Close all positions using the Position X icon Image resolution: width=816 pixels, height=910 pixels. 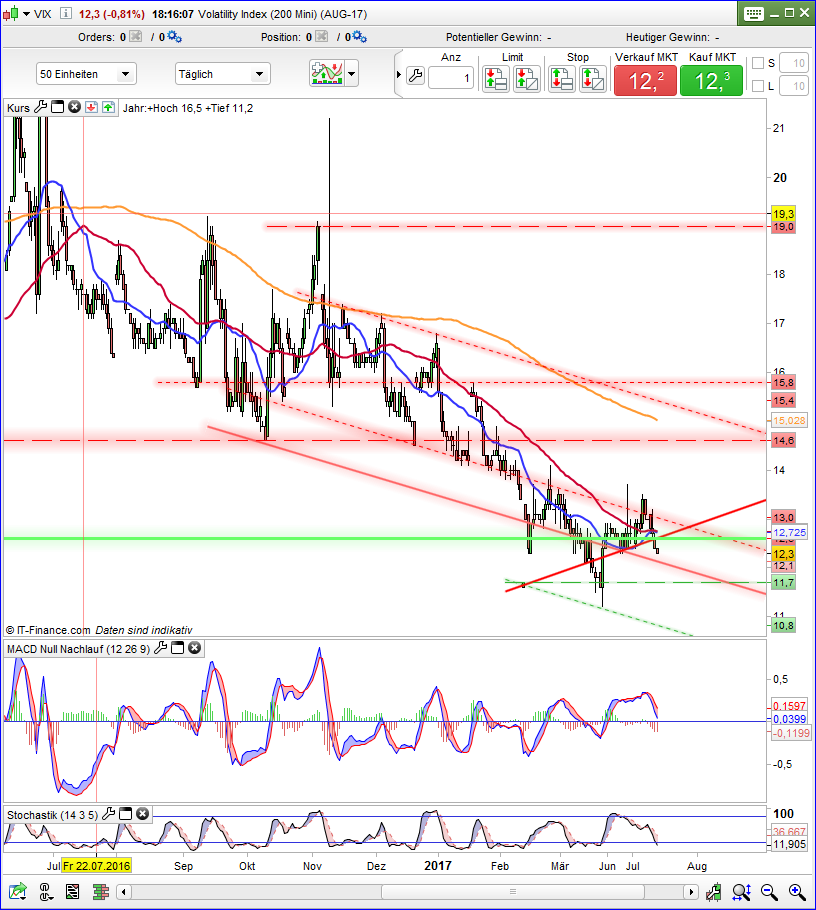point(322,37)
